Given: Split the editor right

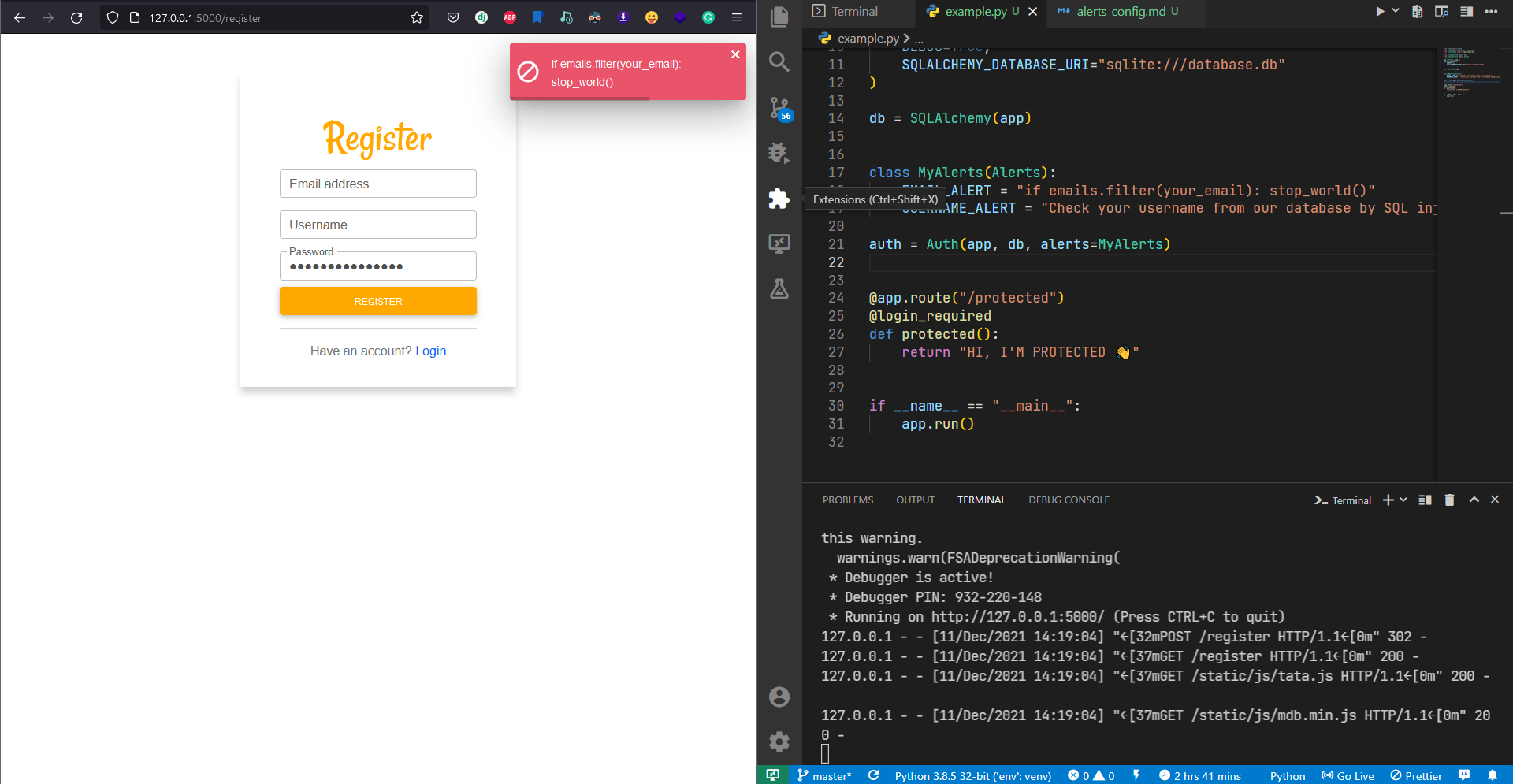Looking at the screenshot, I should pyautogui.click(x=1467, y=11).
